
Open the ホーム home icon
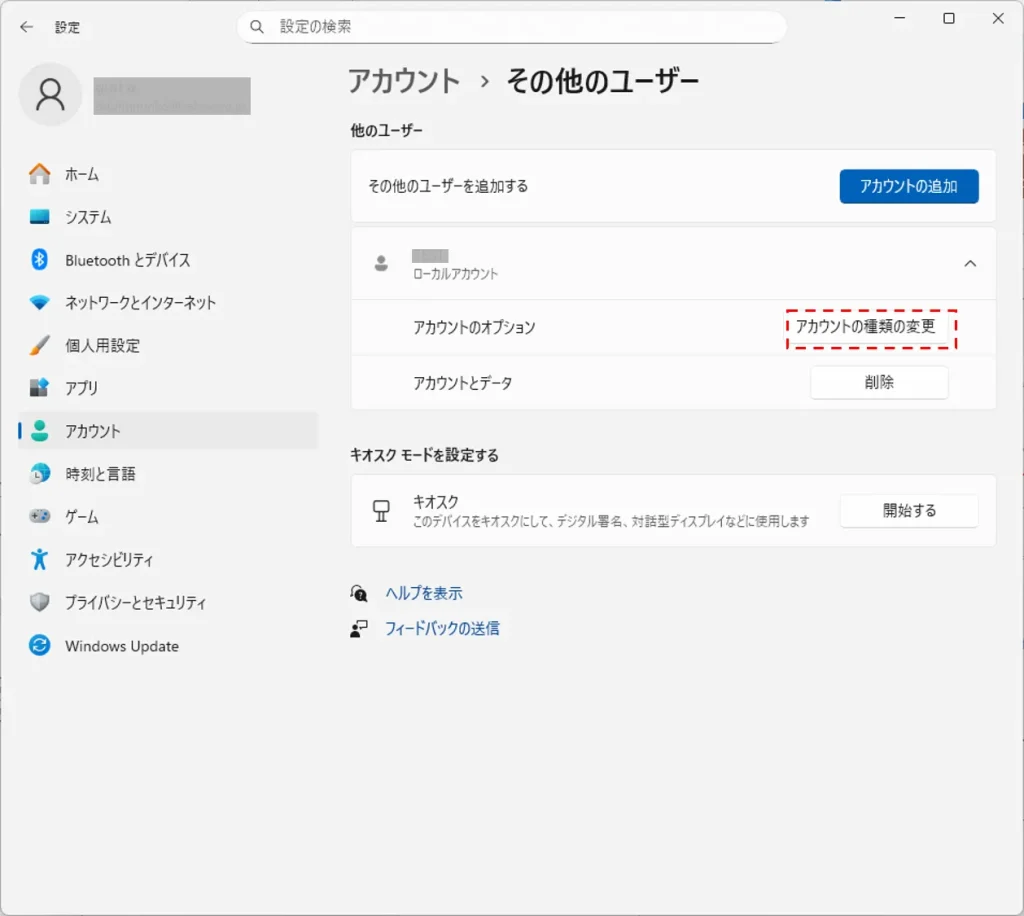40,174
